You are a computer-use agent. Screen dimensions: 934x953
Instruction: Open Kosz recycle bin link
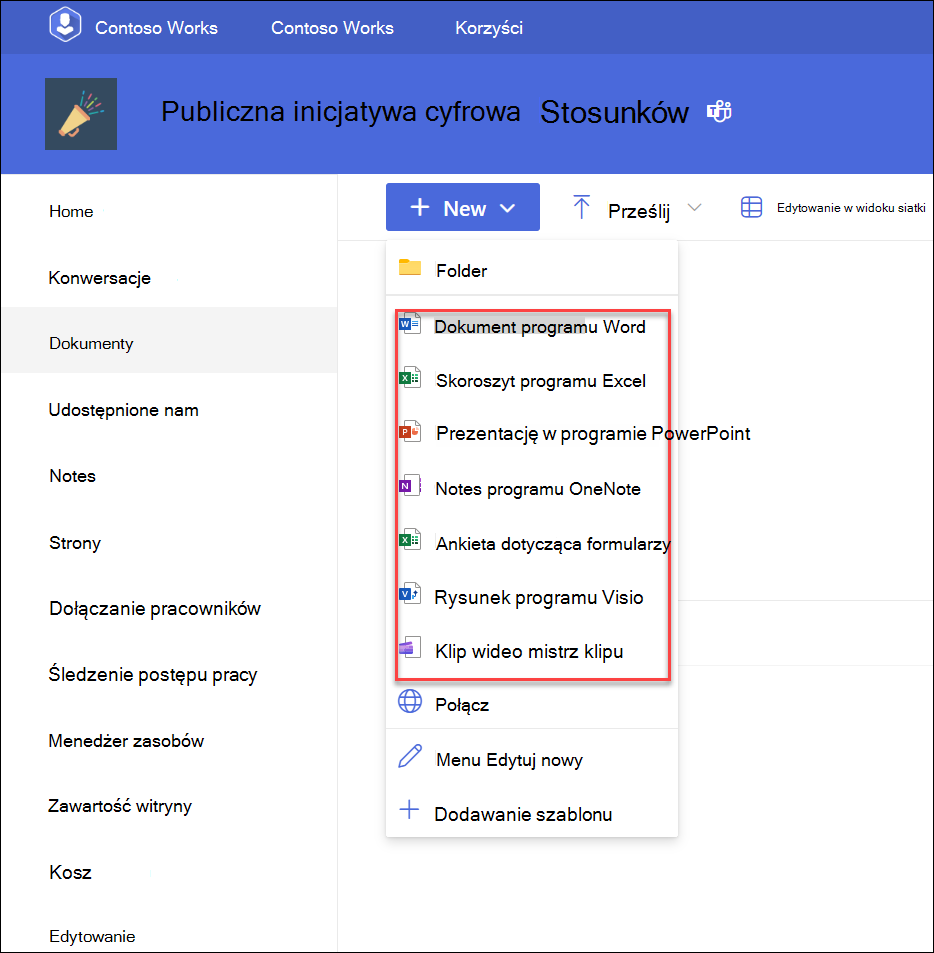click(70, 873)
